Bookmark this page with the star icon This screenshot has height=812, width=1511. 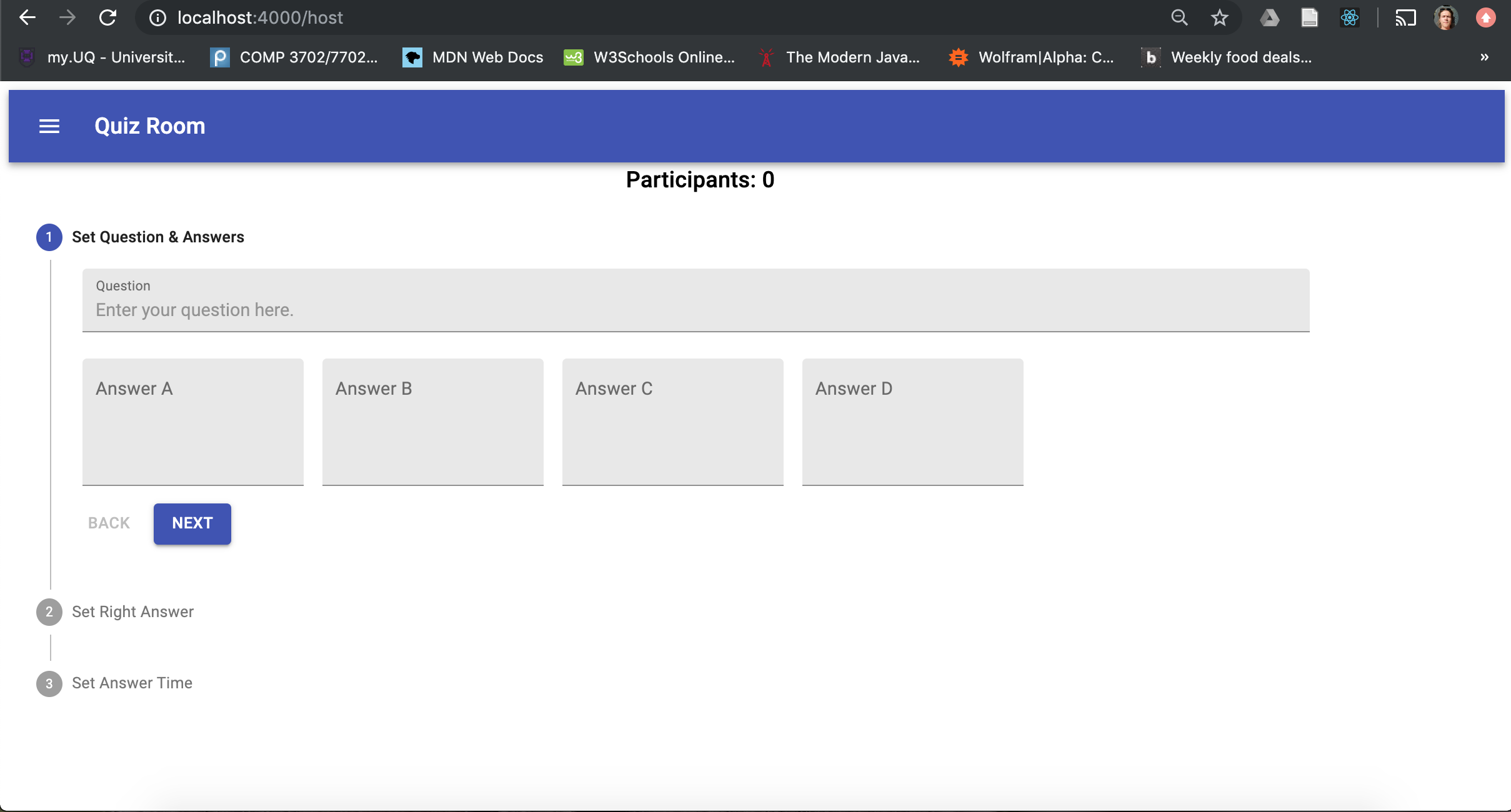click(x=1220, y=17)
